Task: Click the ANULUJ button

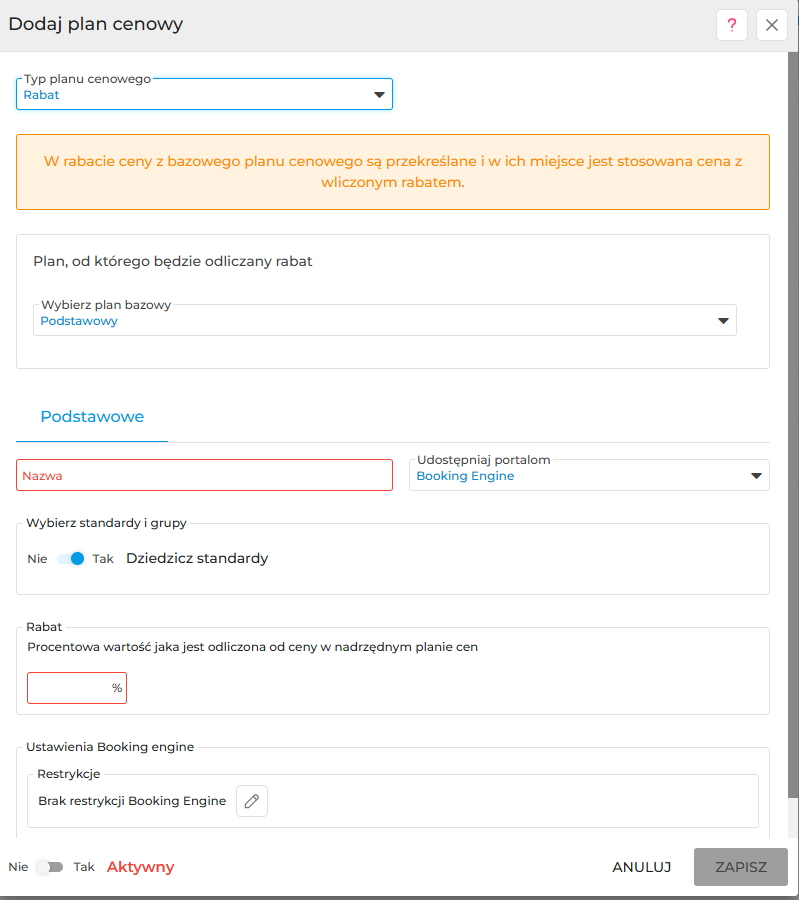Action: [641, 867]
